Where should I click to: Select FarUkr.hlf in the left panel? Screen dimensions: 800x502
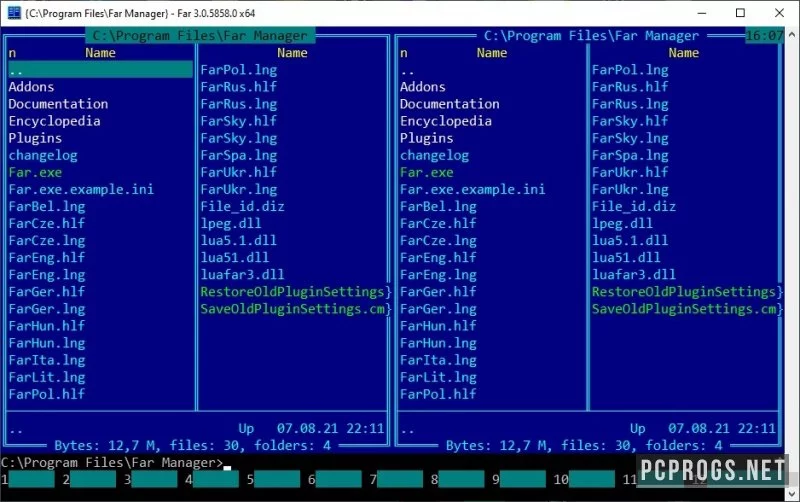(x=239, y=172)
